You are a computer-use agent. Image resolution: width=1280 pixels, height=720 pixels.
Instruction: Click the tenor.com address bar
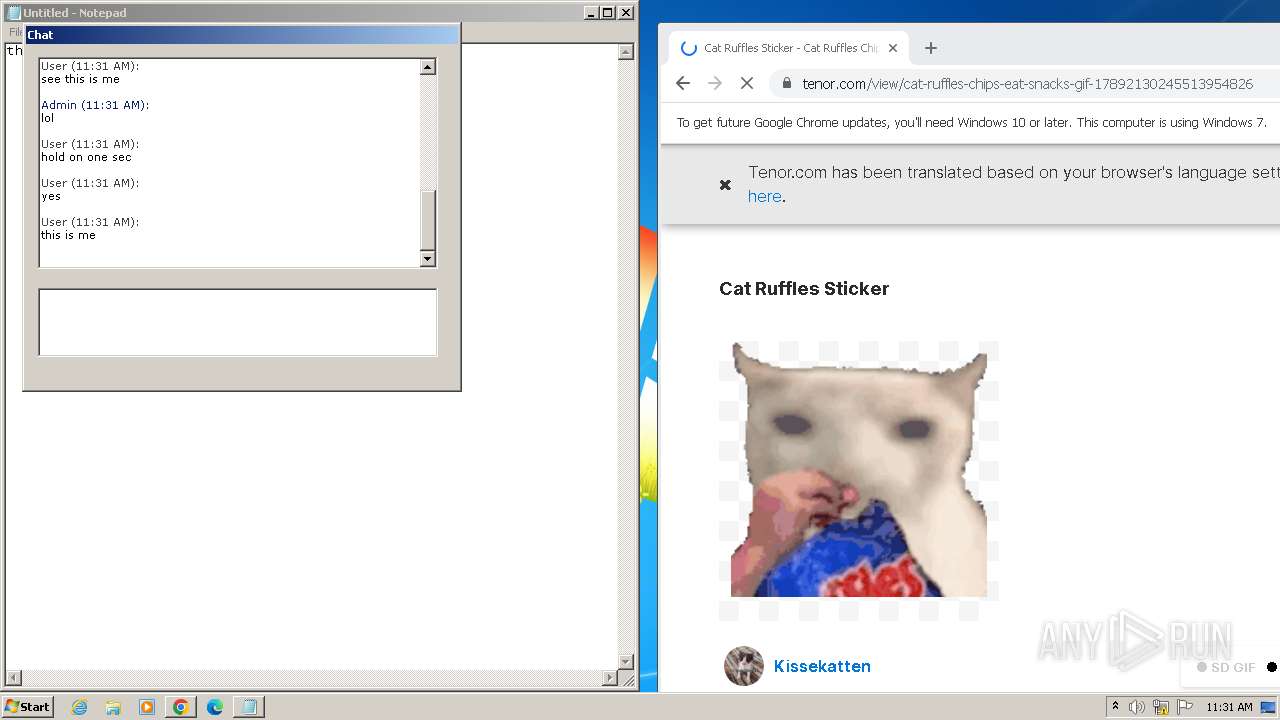click(x=1028, y=84)
